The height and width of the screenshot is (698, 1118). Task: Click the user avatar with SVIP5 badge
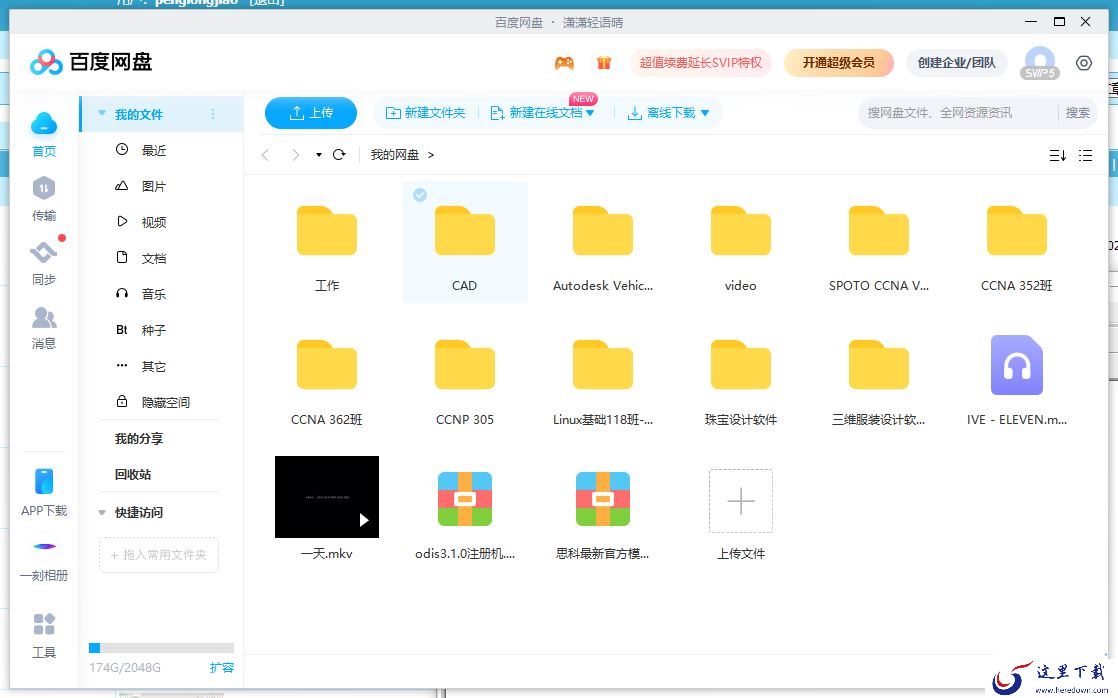[x=1040, y=63]
